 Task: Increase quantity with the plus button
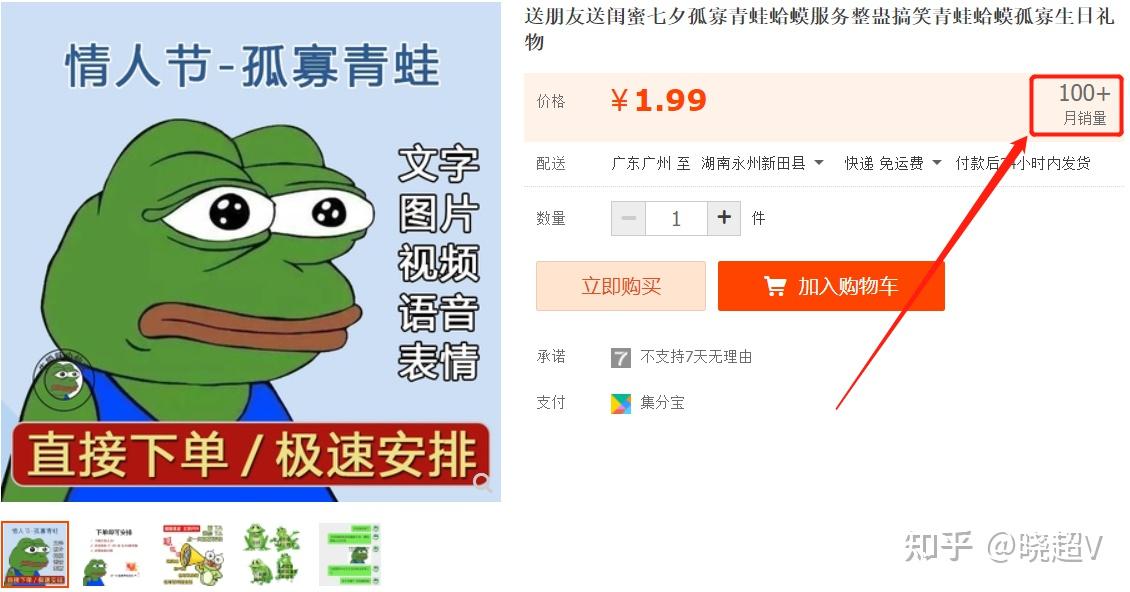click(x=724, y=218)
